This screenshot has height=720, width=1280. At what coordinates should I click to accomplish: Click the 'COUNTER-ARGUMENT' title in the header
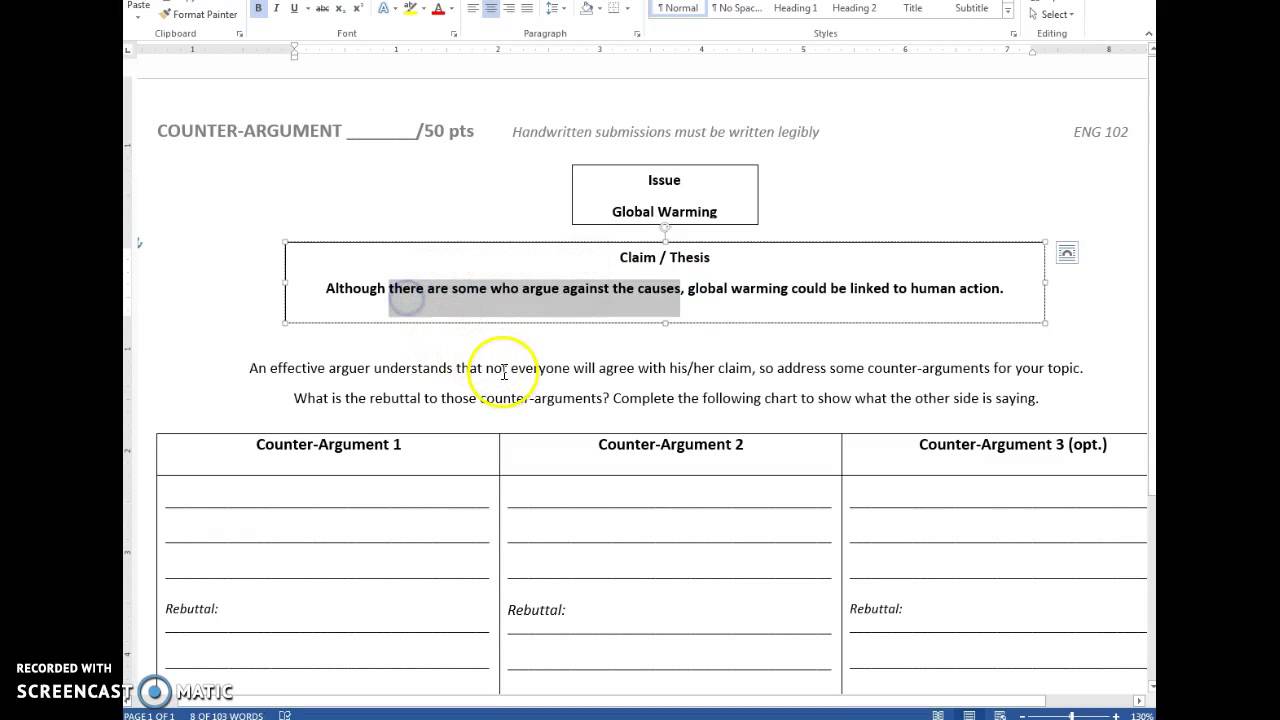tap(249, 131)
